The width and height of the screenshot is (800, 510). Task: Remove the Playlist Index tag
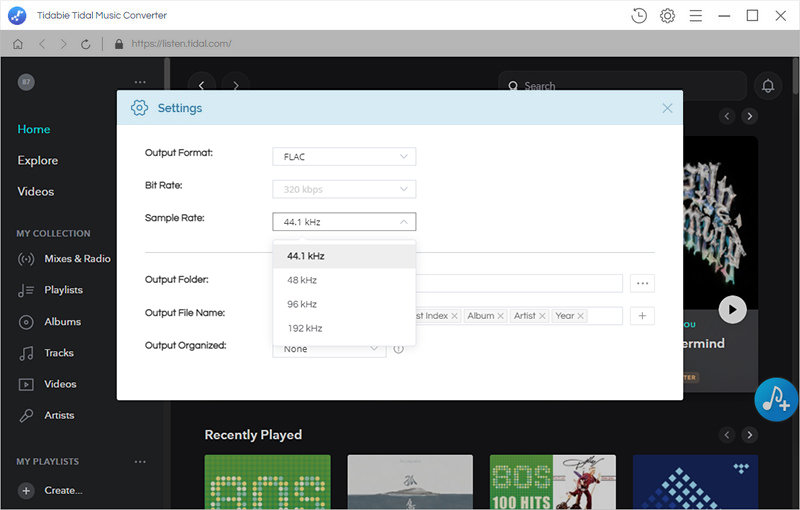click(454, 316)
